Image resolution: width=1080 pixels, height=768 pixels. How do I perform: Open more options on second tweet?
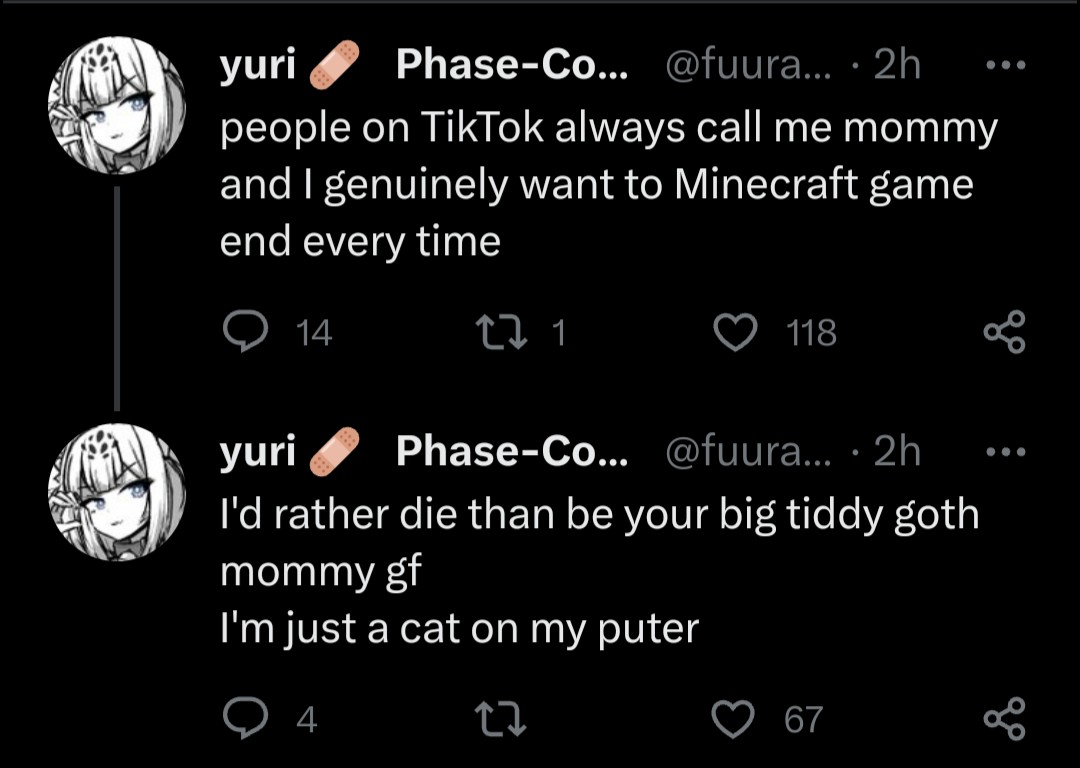[1005, 452]
